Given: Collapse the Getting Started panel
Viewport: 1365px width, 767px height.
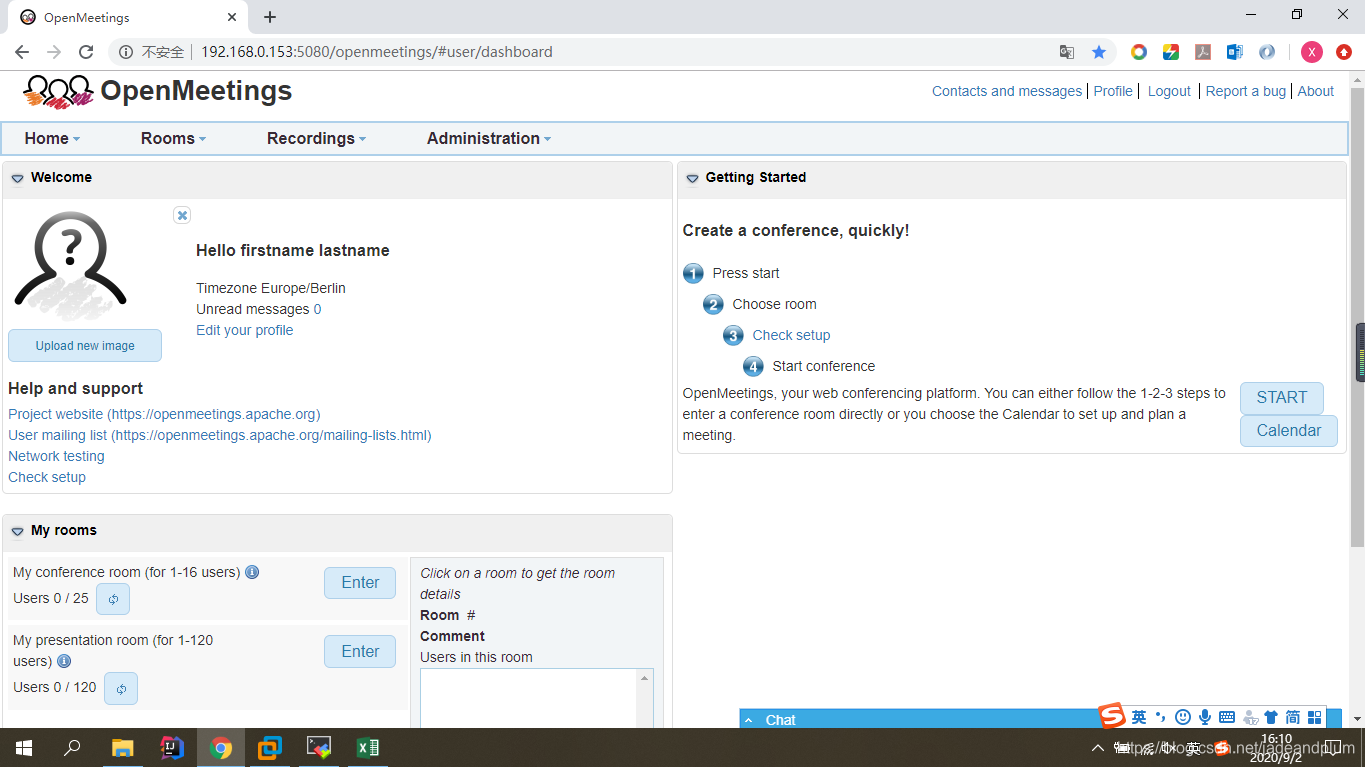Looking at the screenshot, I should point(692,178).
